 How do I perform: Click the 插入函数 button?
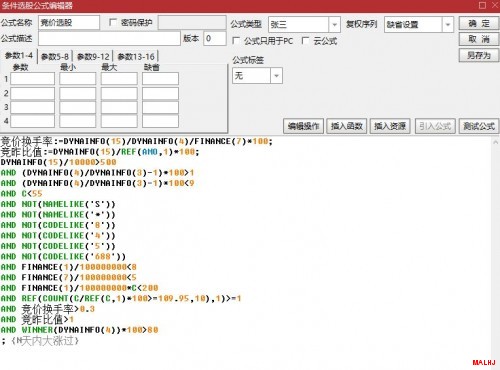click(347, 126)
